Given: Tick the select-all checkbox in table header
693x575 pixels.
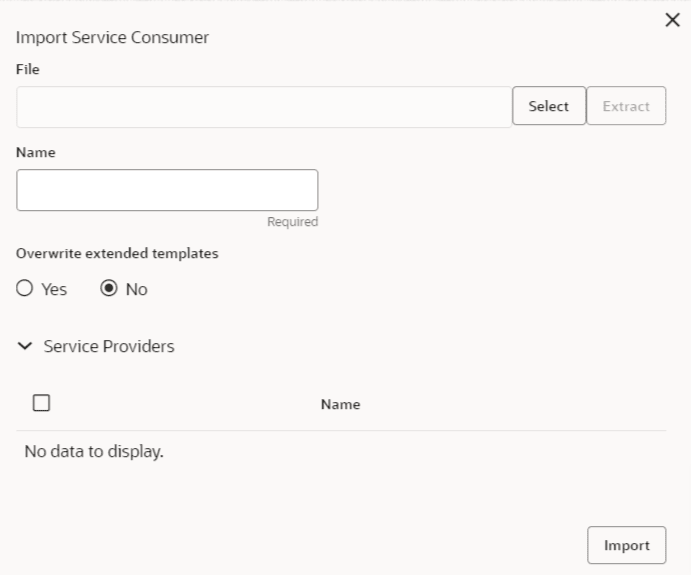Looking at the screenshot, I should pos(41,403).
